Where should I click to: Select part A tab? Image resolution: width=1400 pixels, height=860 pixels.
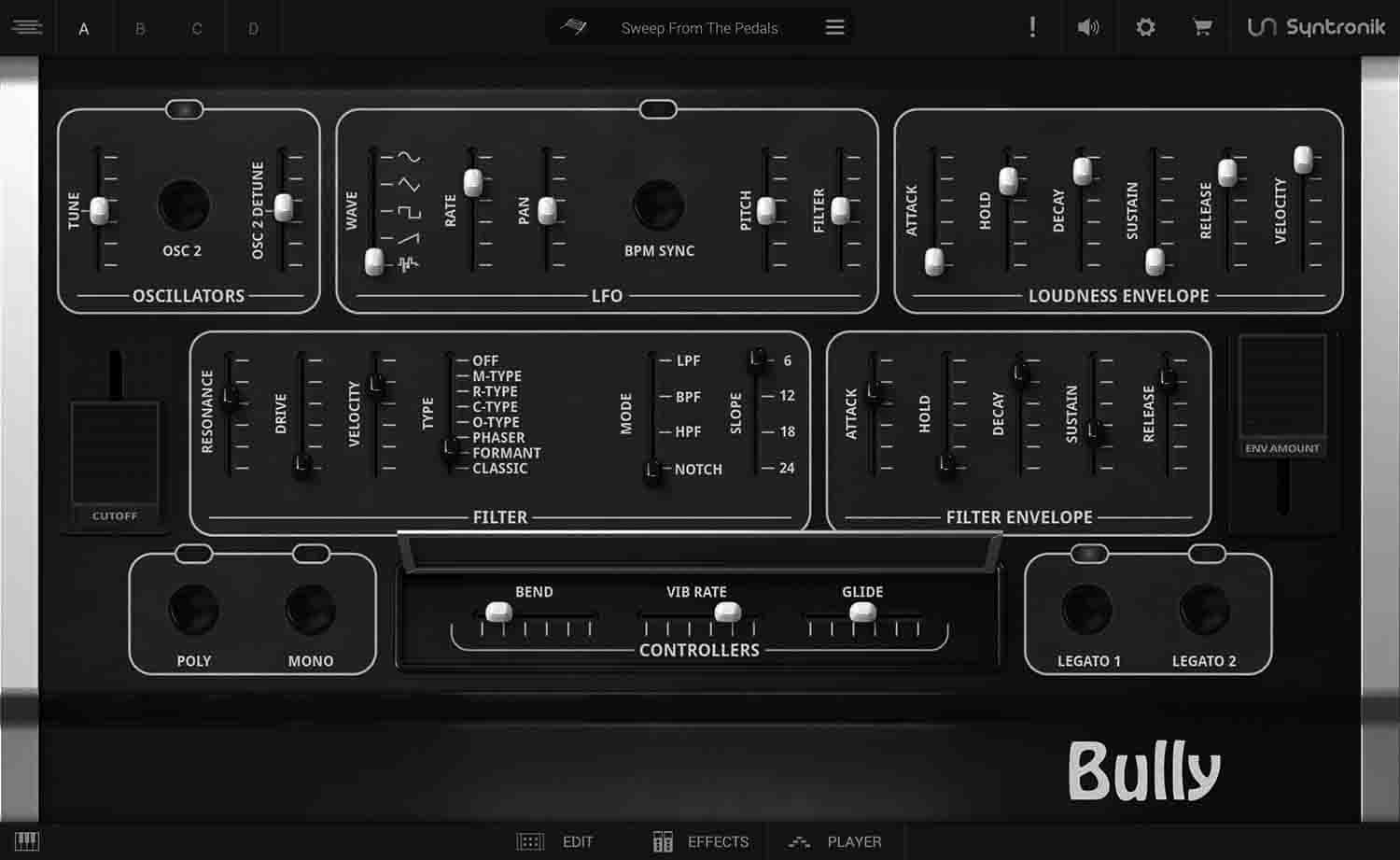coord(84,29)
